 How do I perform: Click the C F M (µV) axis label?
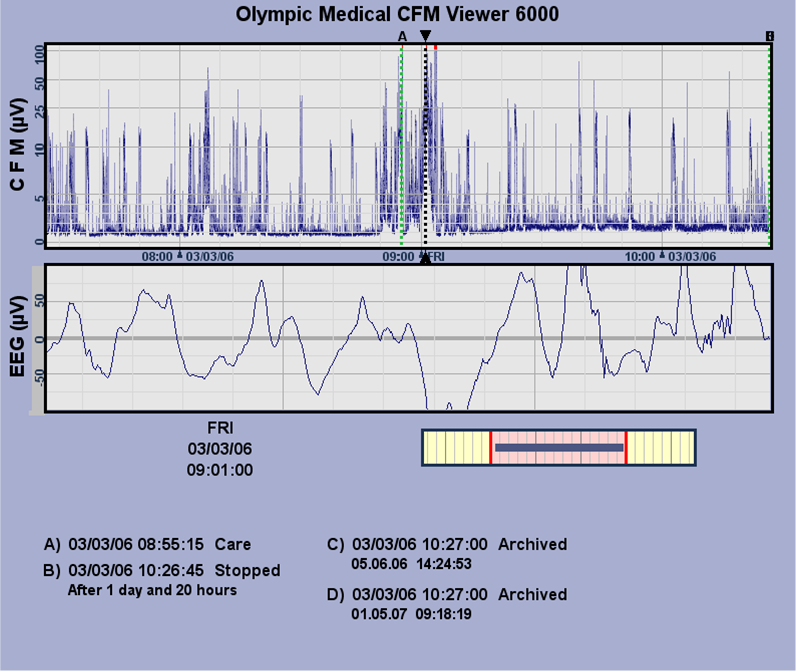click(x=17, y=144)
